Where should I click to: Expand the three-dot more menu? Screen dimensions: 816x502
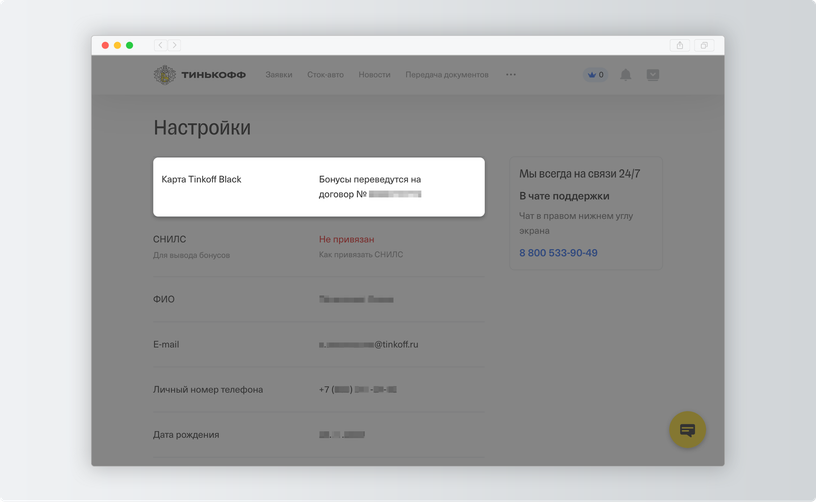[x=511, y=74]
